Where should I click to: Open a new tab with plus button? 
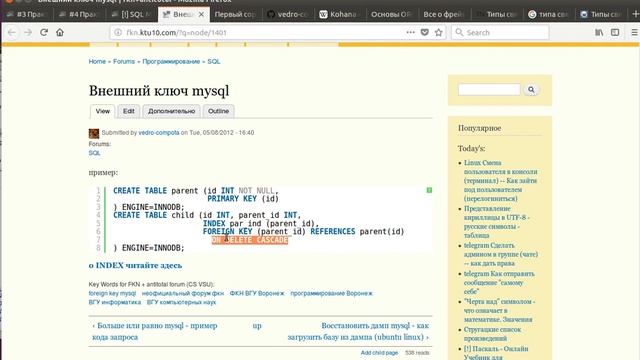pos(635,14)
